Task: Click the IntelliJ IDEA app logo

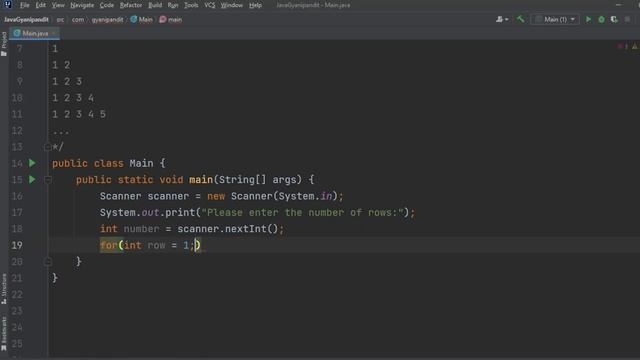Action: coord(7,5)
